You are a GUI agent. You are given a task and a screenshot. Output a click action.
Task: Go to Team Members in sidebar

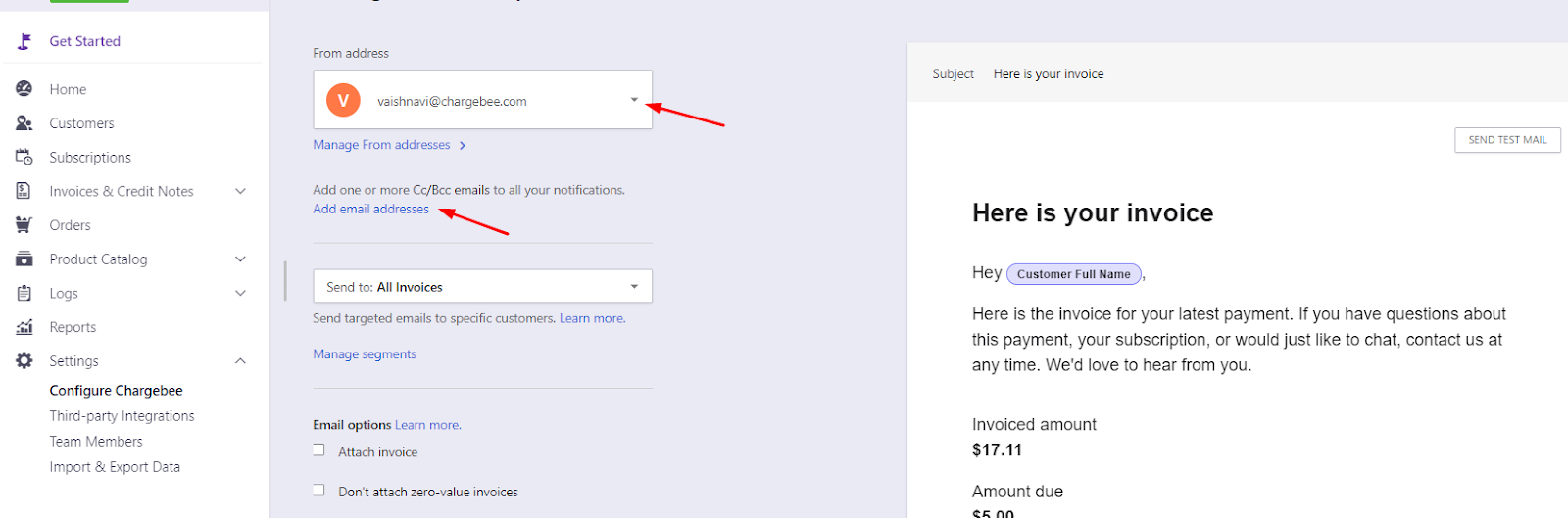pos(96,442)
